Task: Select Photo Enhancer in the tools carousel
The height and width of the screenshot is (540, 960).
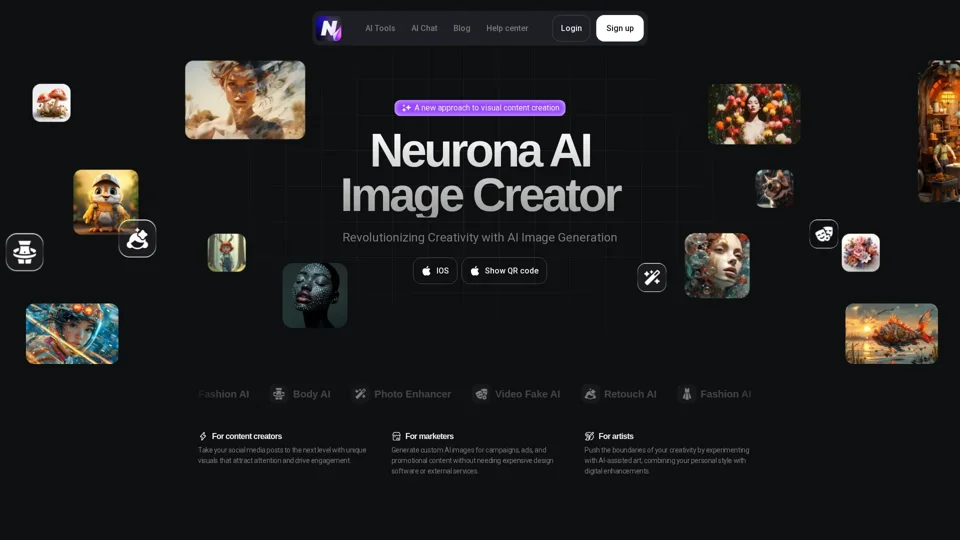Action: coord(402,394)
